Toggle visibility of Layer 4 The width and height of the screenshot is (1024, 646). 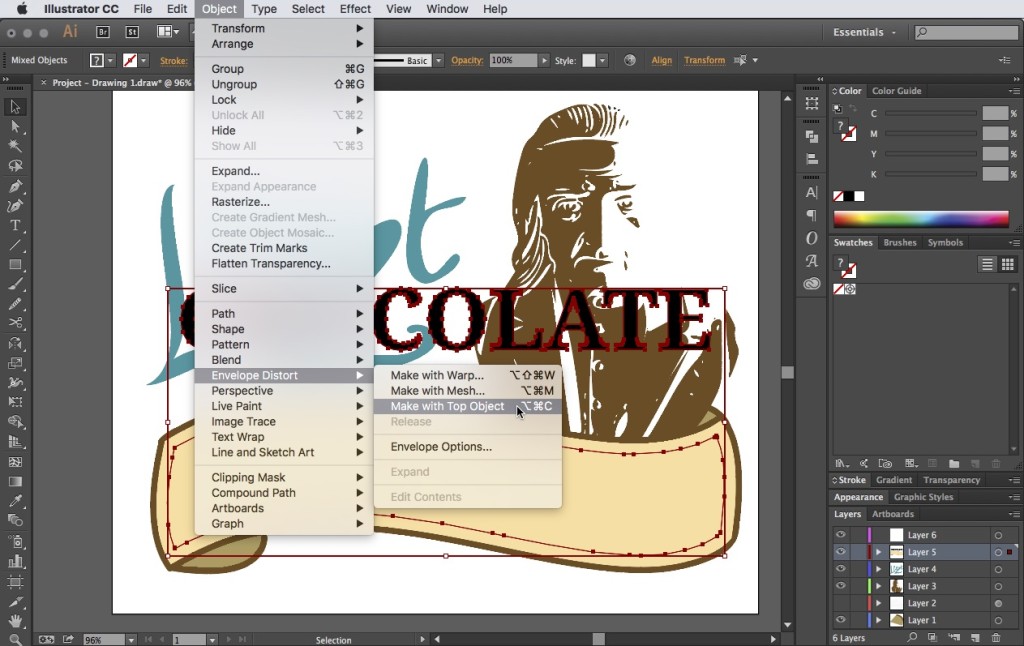click(840, 569)
